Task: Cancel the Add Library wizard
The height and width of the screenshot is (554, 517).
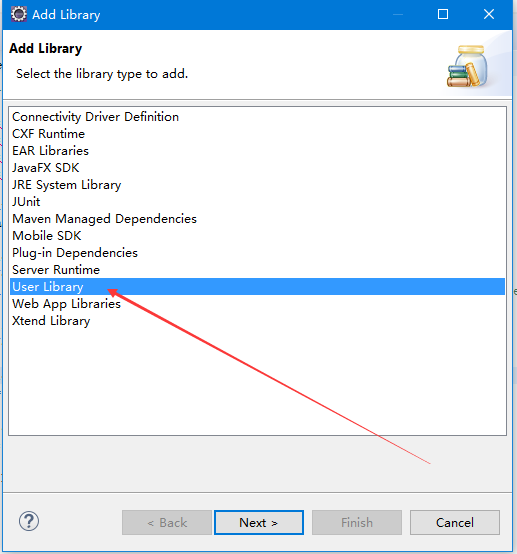Action: point(455,523)
